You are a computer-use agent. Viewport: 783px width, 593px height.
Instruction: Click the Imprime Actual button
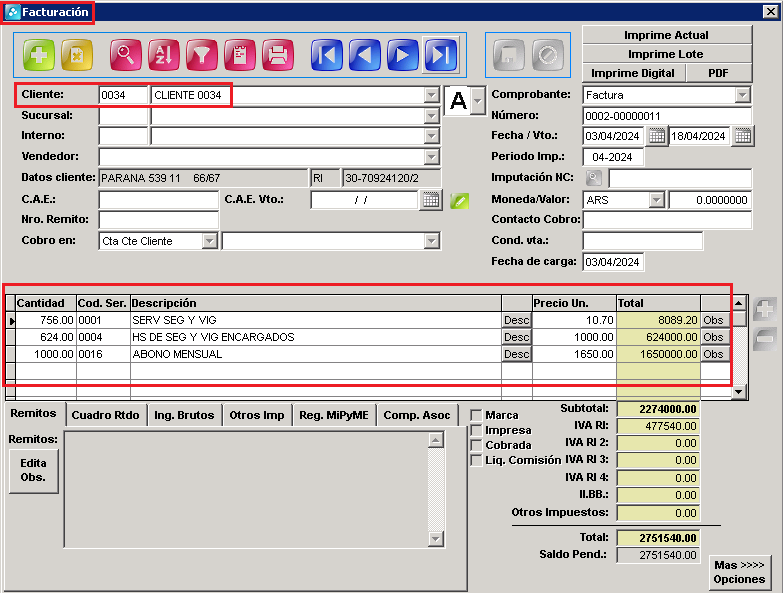[667, 35]
